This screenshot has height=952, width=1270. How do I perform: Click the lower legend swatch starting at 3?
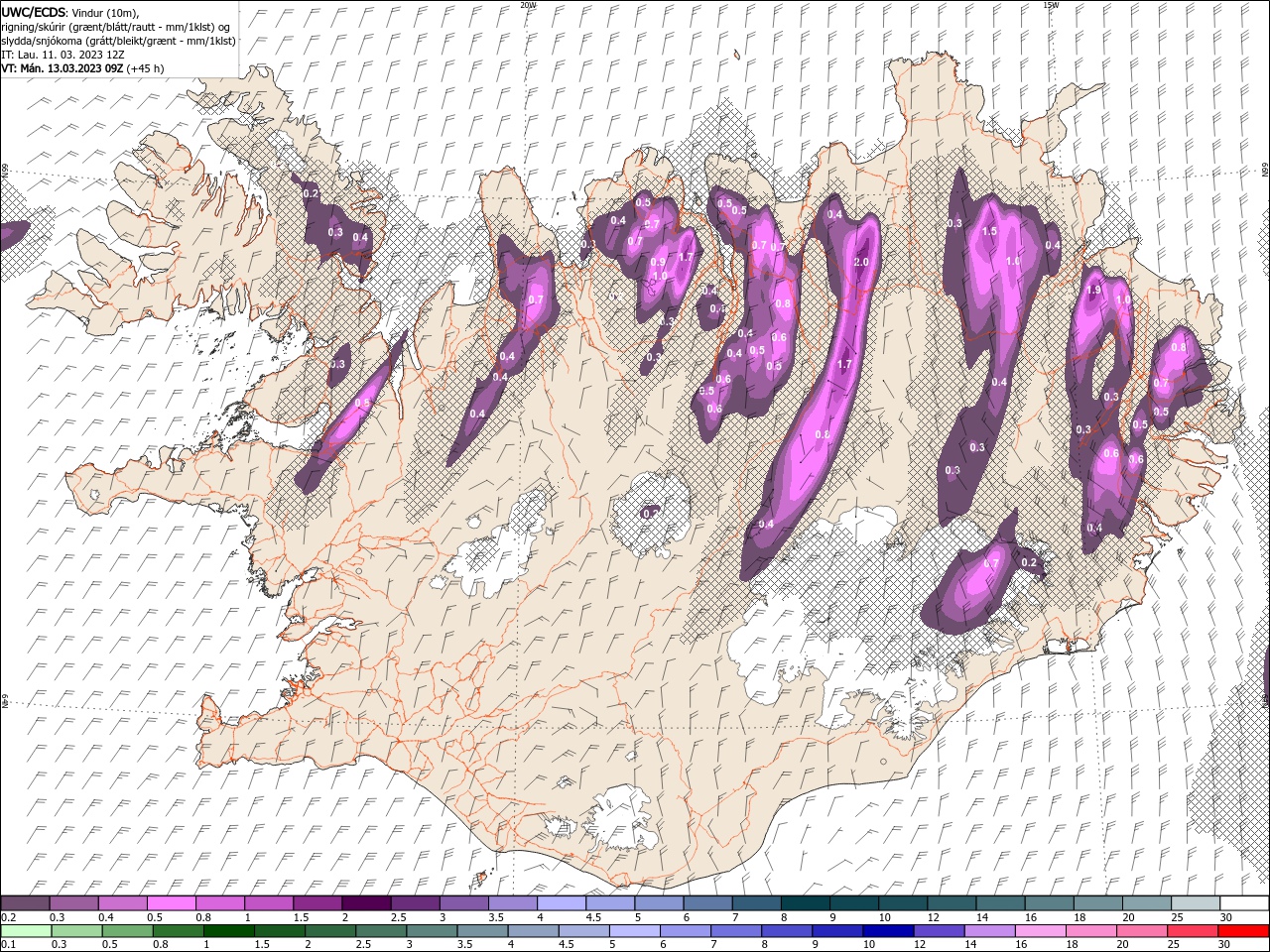(x=431, y=930)
